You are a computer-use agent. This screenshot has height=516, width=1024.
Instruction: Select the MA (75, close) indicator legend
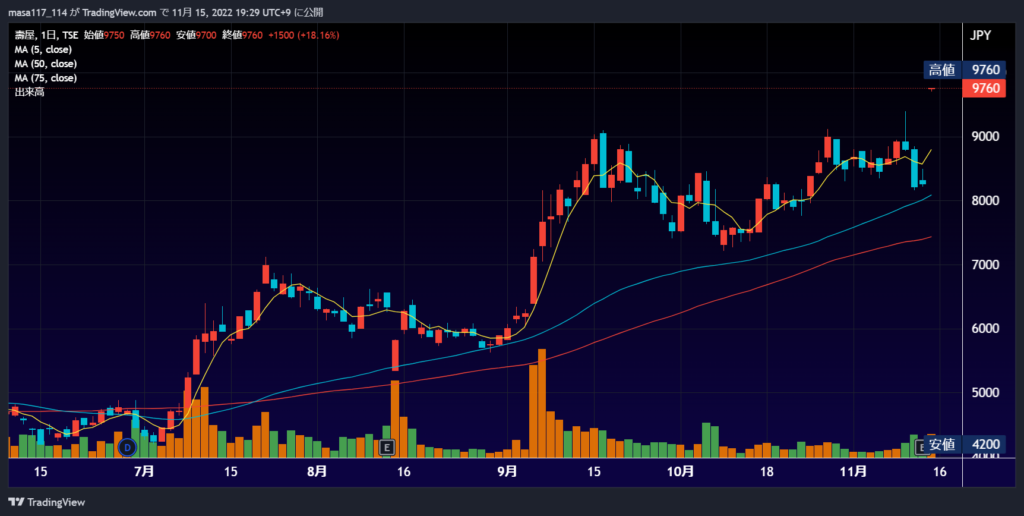[x=46, y=78]
